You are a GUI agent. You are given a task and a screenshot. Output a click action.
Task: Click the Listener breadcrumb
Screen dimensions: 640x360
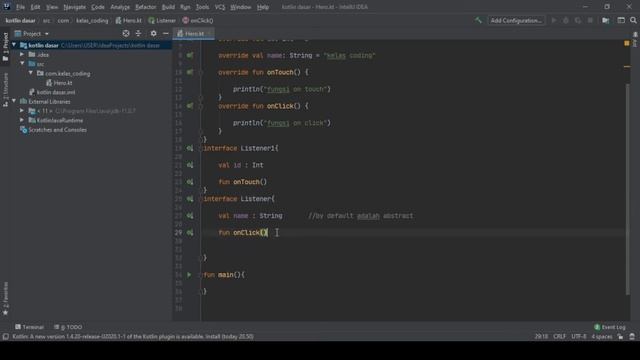click(x=162, y=20)
